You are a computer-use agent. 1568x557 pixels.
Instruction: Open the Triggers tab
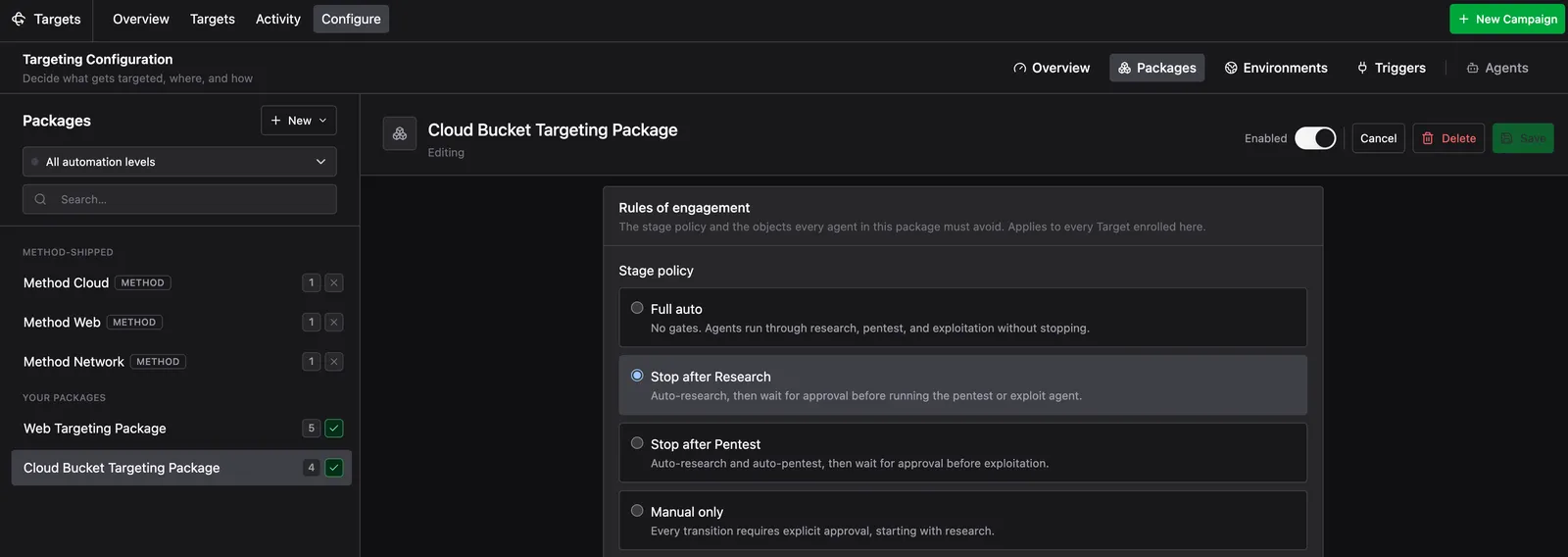pos(1392,68)
